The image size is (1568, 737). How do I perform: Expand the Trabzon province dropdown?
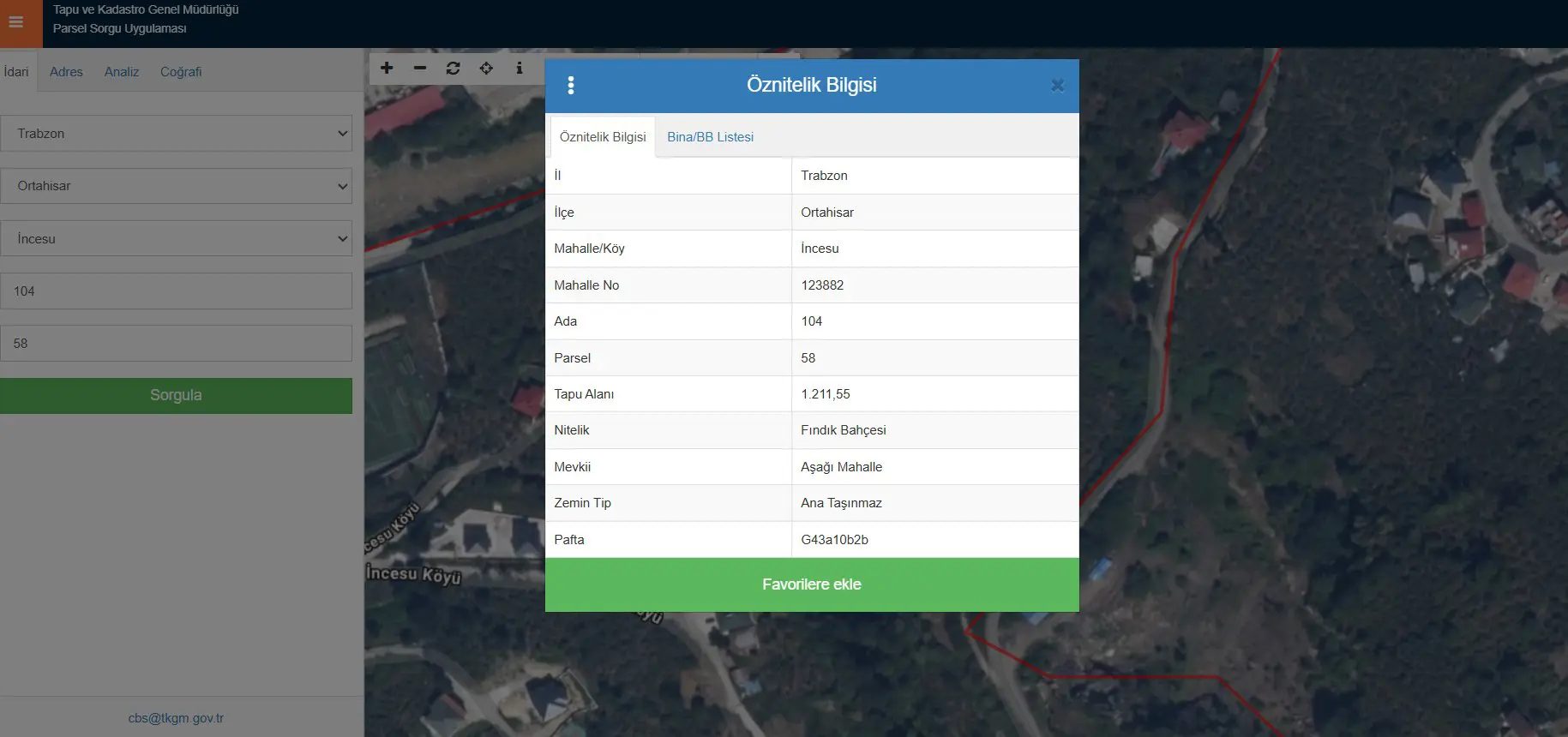coord(176,134)
